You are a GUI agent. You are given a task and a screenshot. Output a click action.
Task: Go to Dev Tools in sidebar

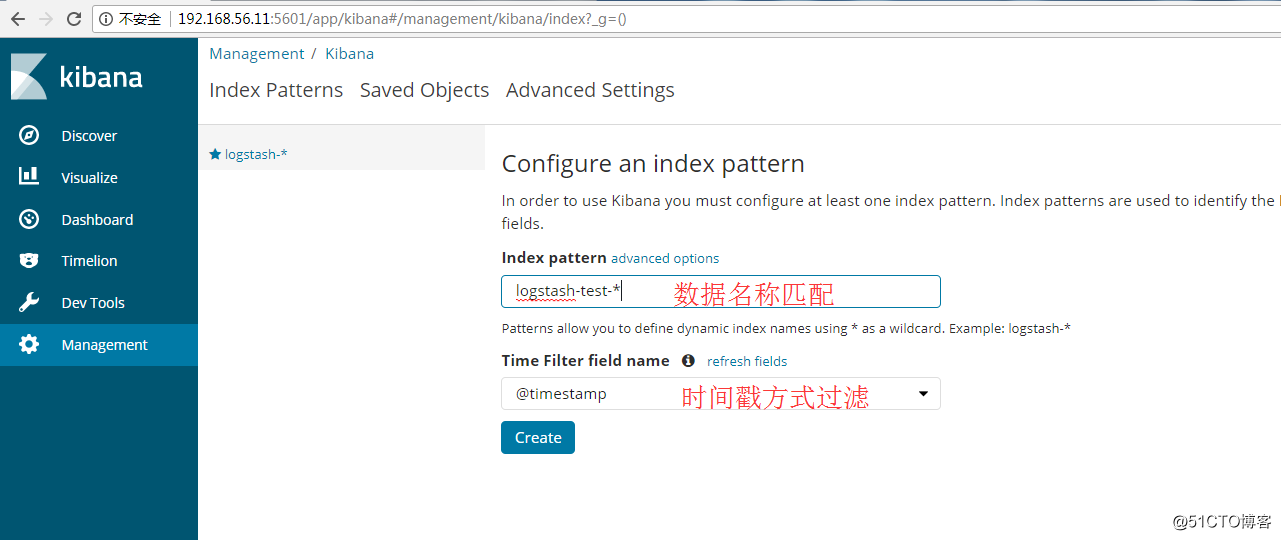pyautogui.click(x=93, y=303)
